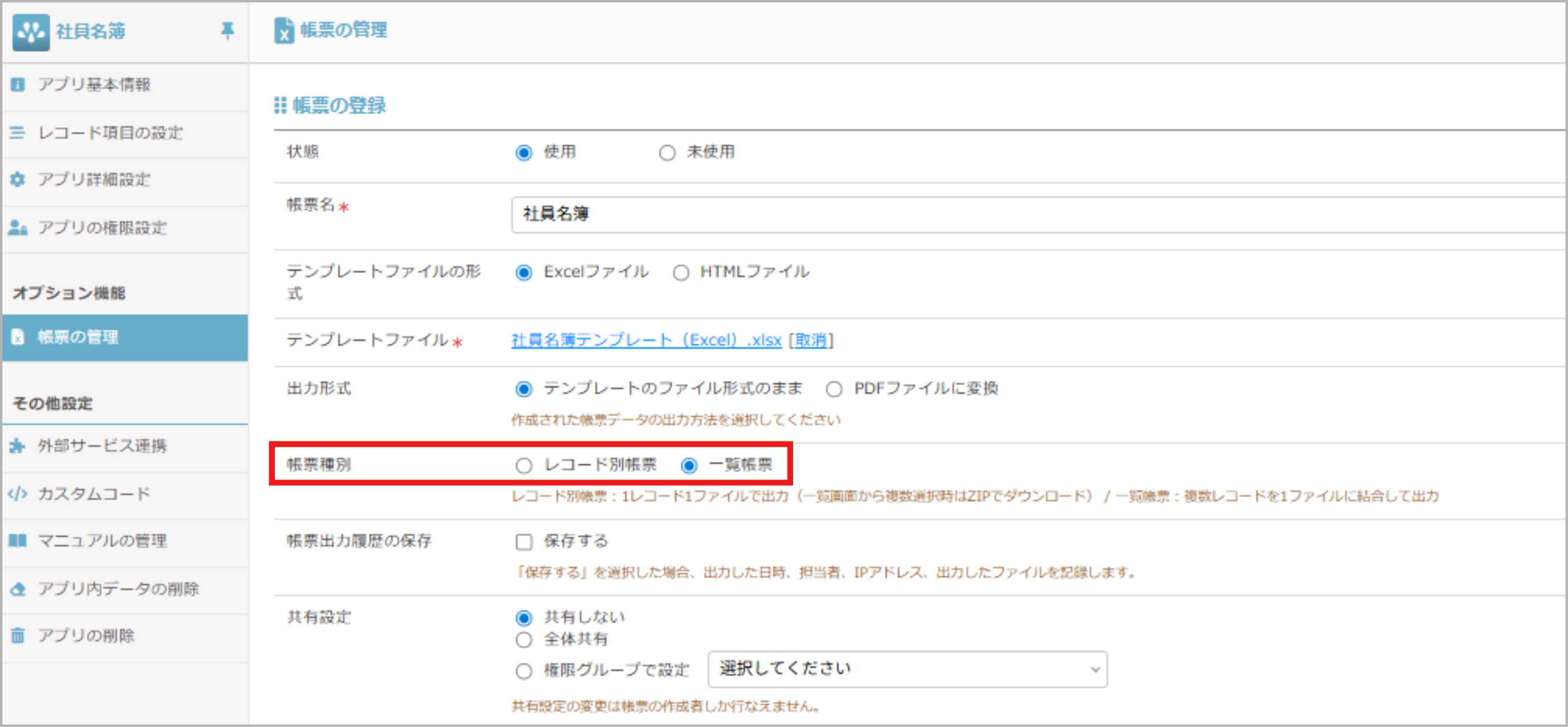Viewport: 1568px width, 727px height.
Task: Enable the 保存する checkbox
Action: tap(524, 541)
